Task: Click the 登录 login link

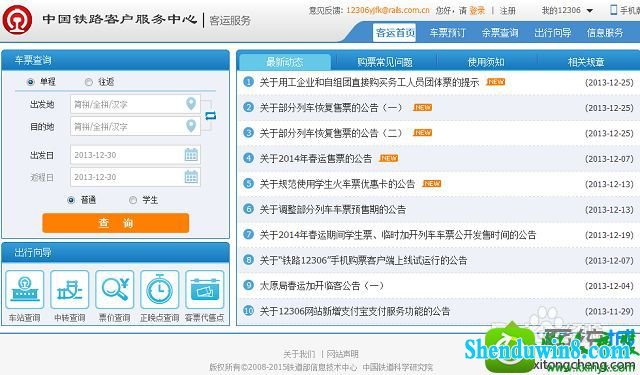Action: point(477,11)
